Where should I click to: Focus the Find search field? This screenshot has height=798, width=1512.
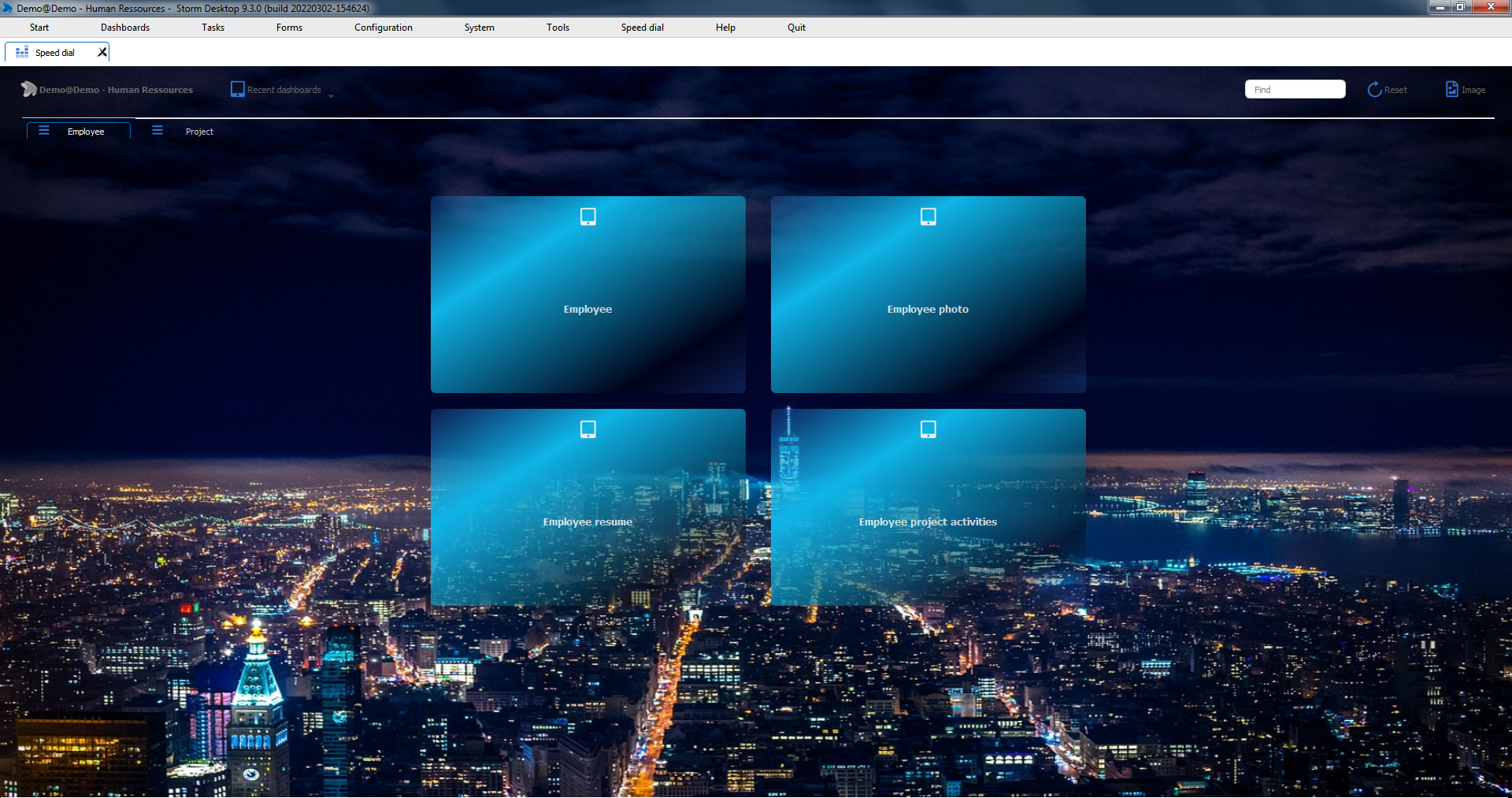1295,90
